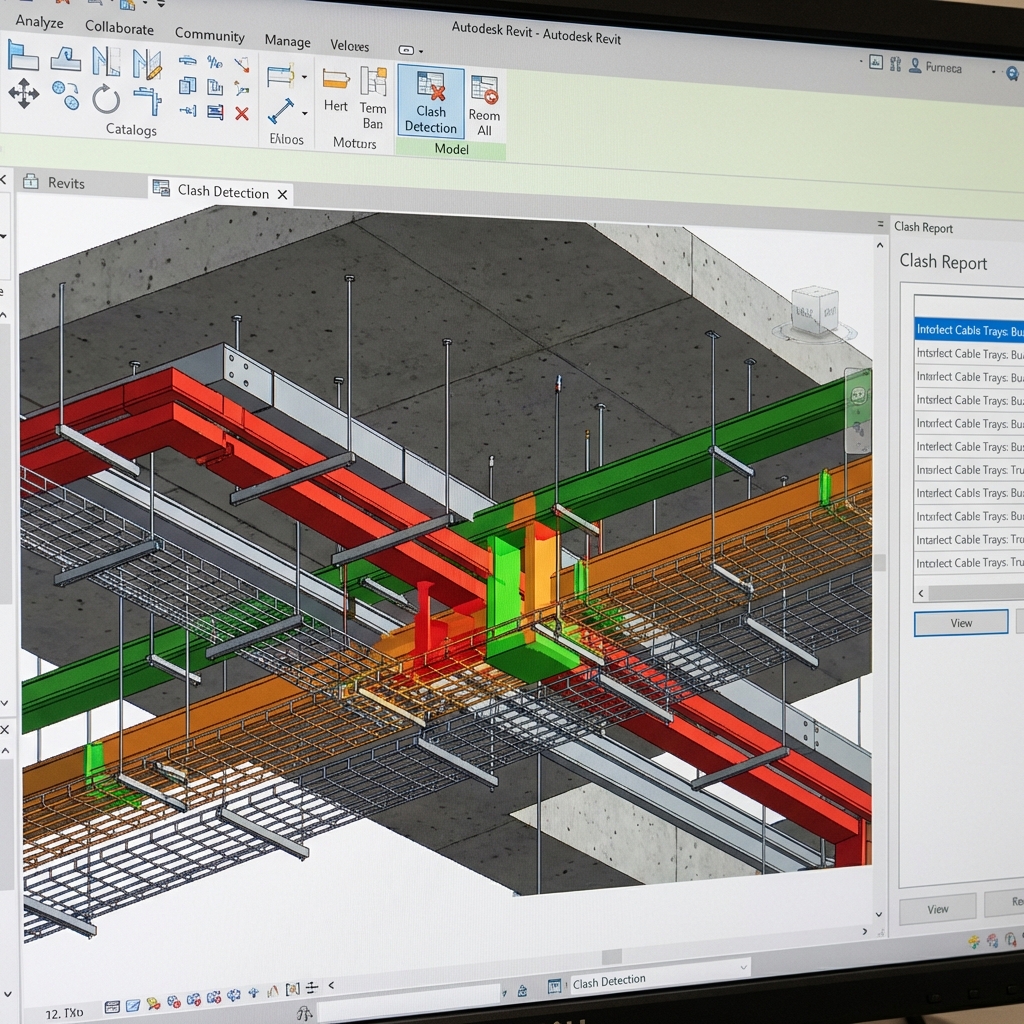Select the move arrows tool in Catalogs
This screenshot has width=1024, height=1024.
[24, 95]
